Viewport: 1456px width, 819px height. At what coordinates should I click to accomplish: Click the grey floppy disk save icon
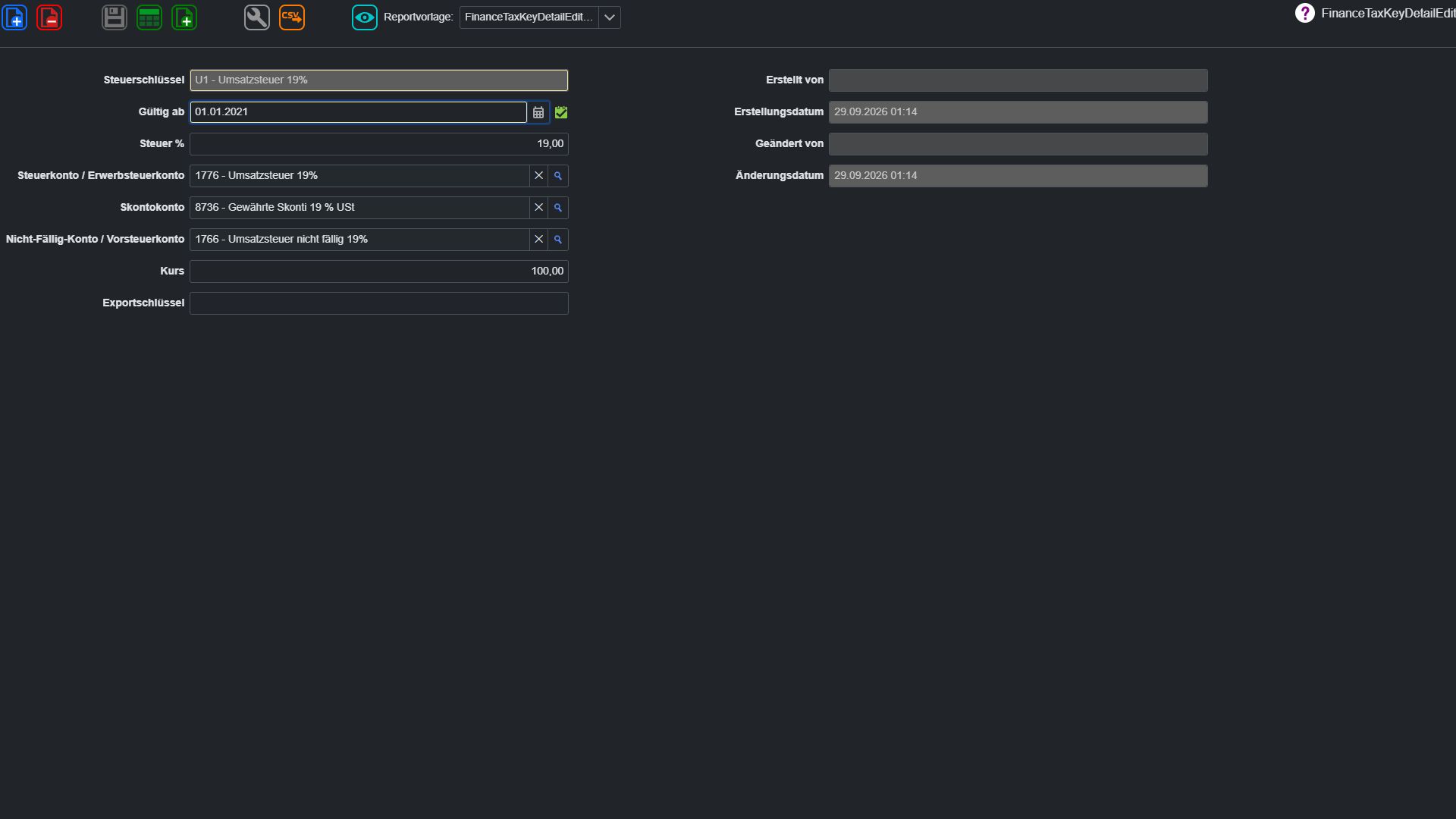pos(115,17)
